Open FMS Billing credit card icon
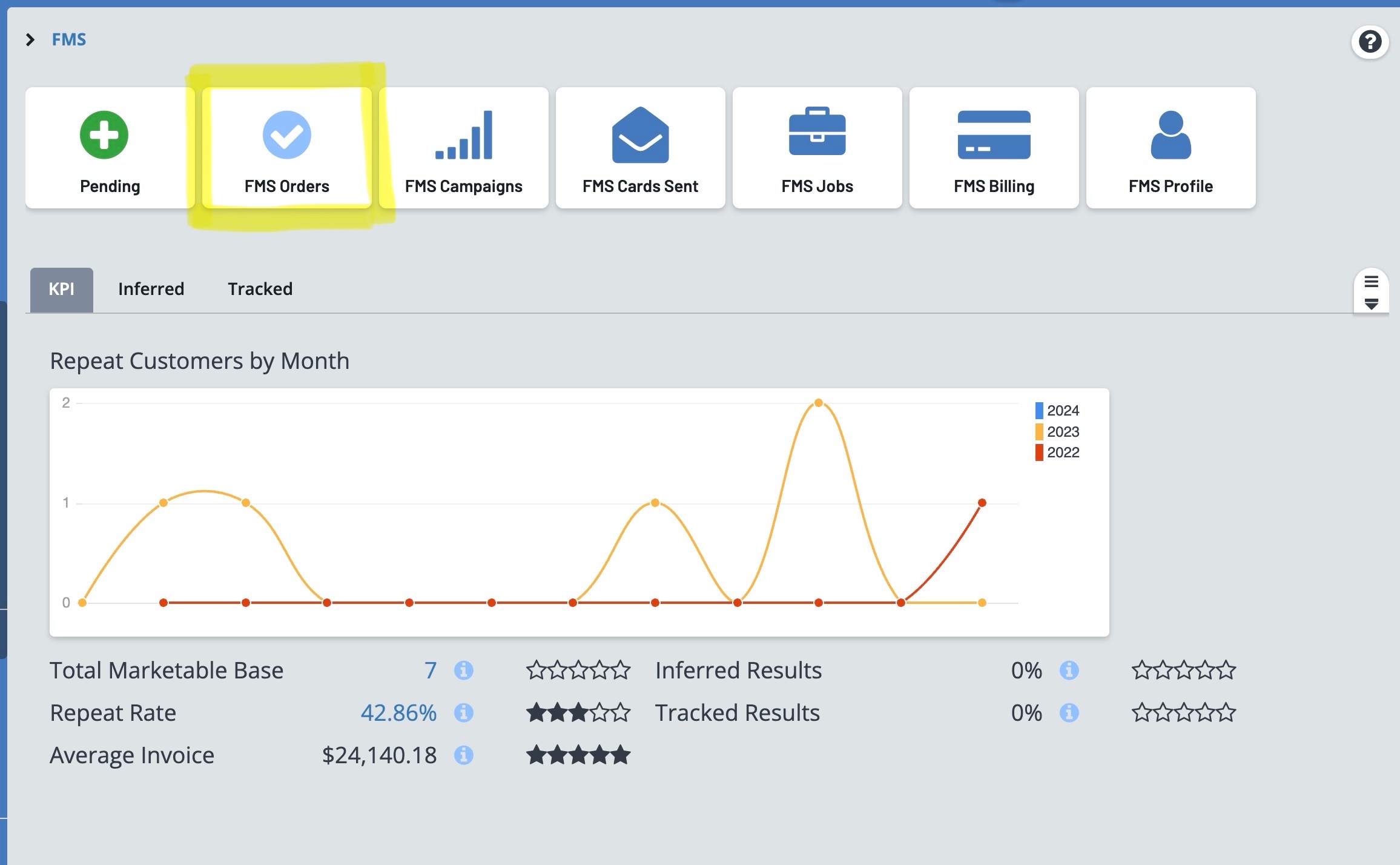The width and height of the screenshot is (1400, 865). point(994,134)
